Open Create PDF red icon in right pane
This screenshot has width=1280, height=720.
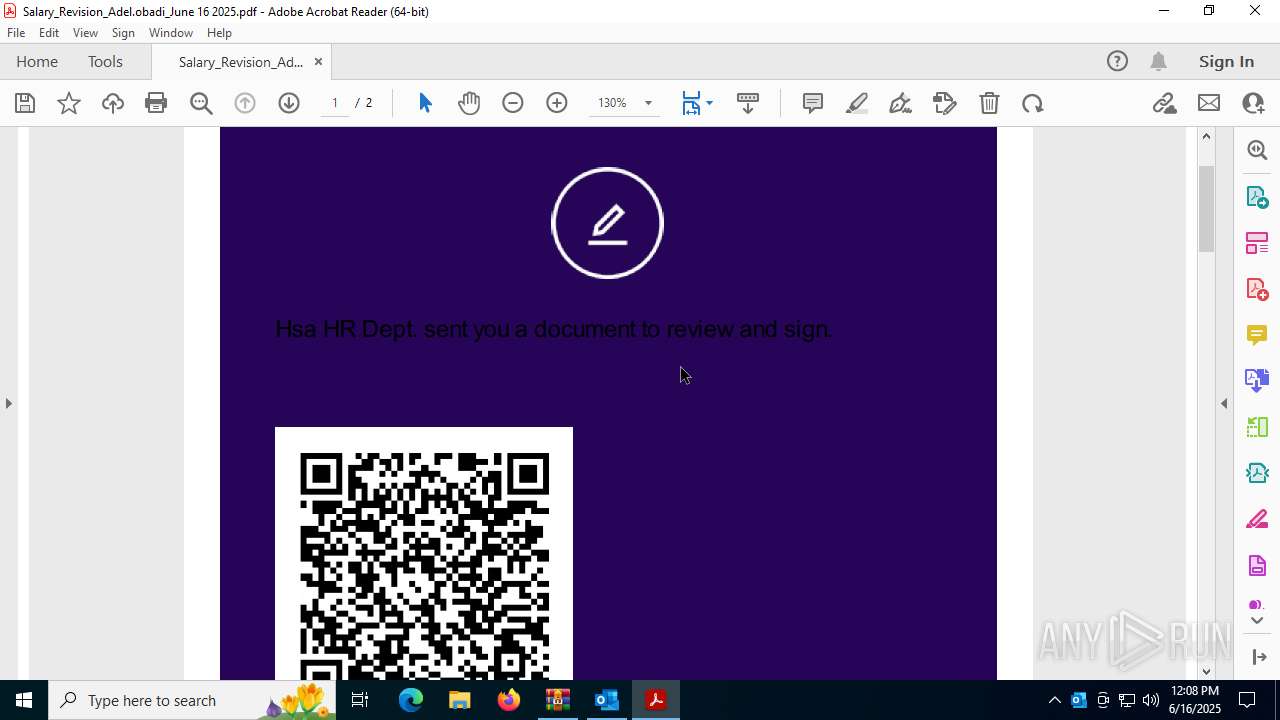[x=1257, y=289]
